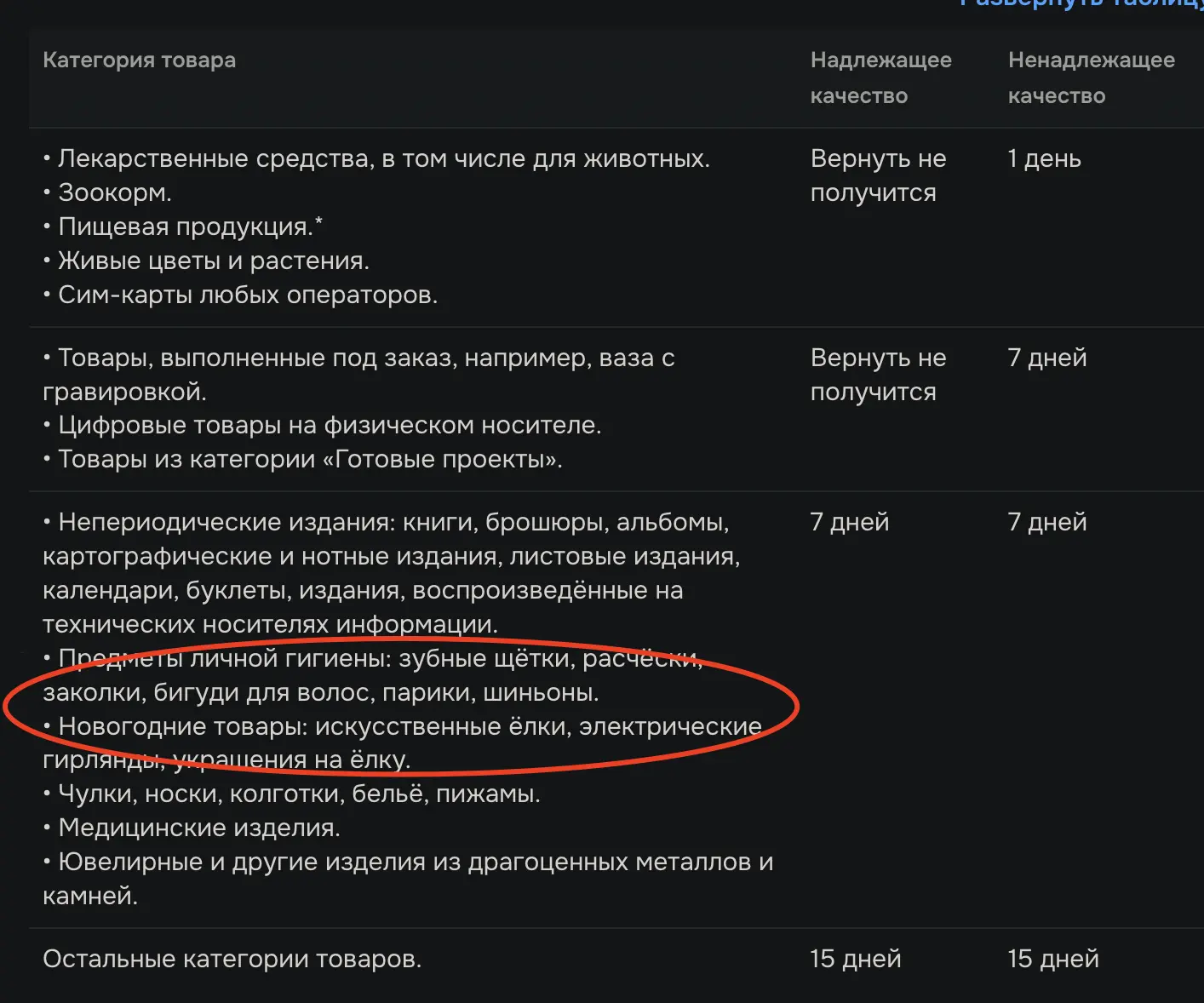Click the 'Категория товара' column header
The width and height of the screenshot is (1204, 1003).
coord(139,60)
